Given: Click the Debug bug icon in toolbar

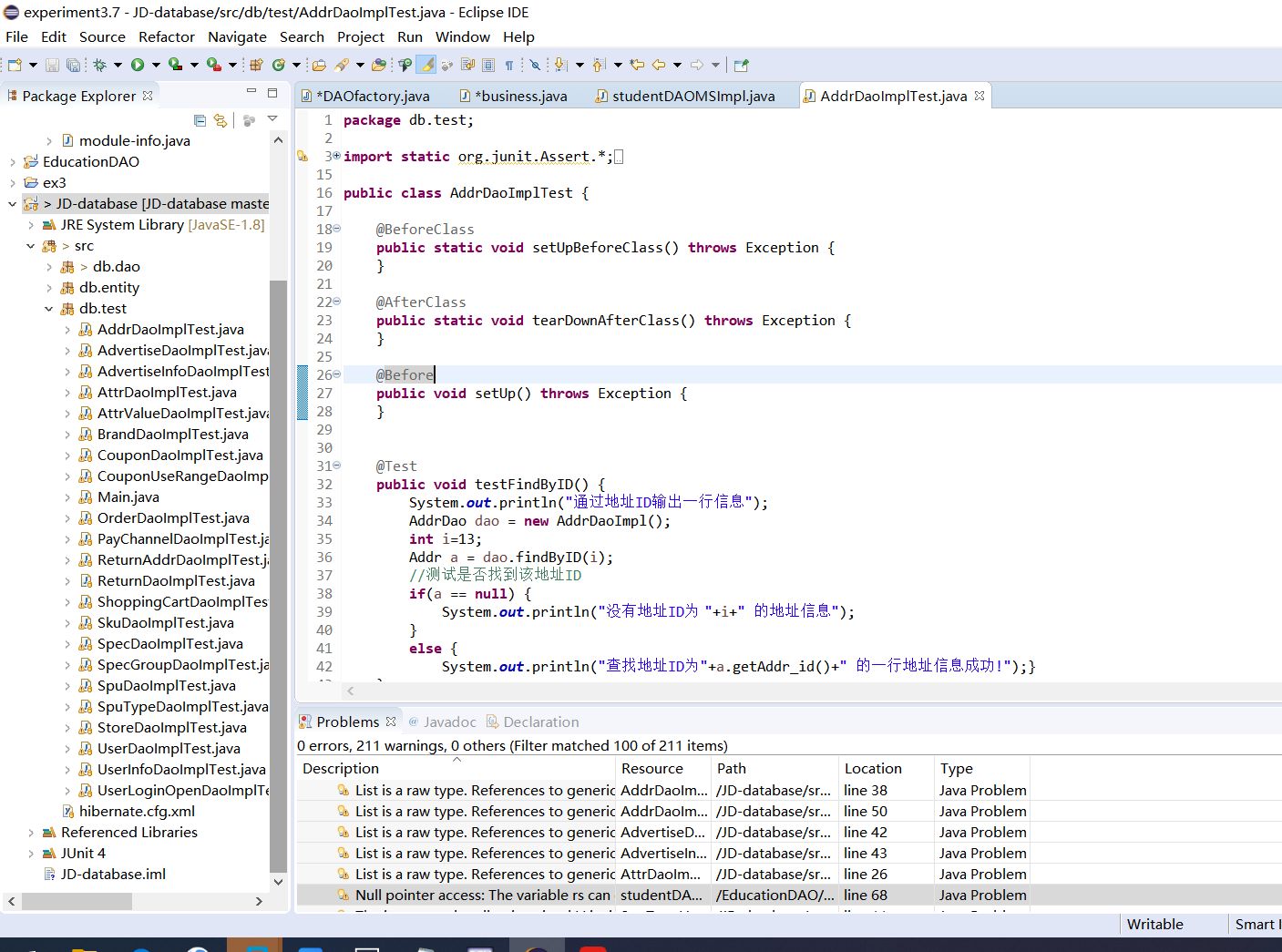Looking at the screenshot, I should click(x=99, y=65).
